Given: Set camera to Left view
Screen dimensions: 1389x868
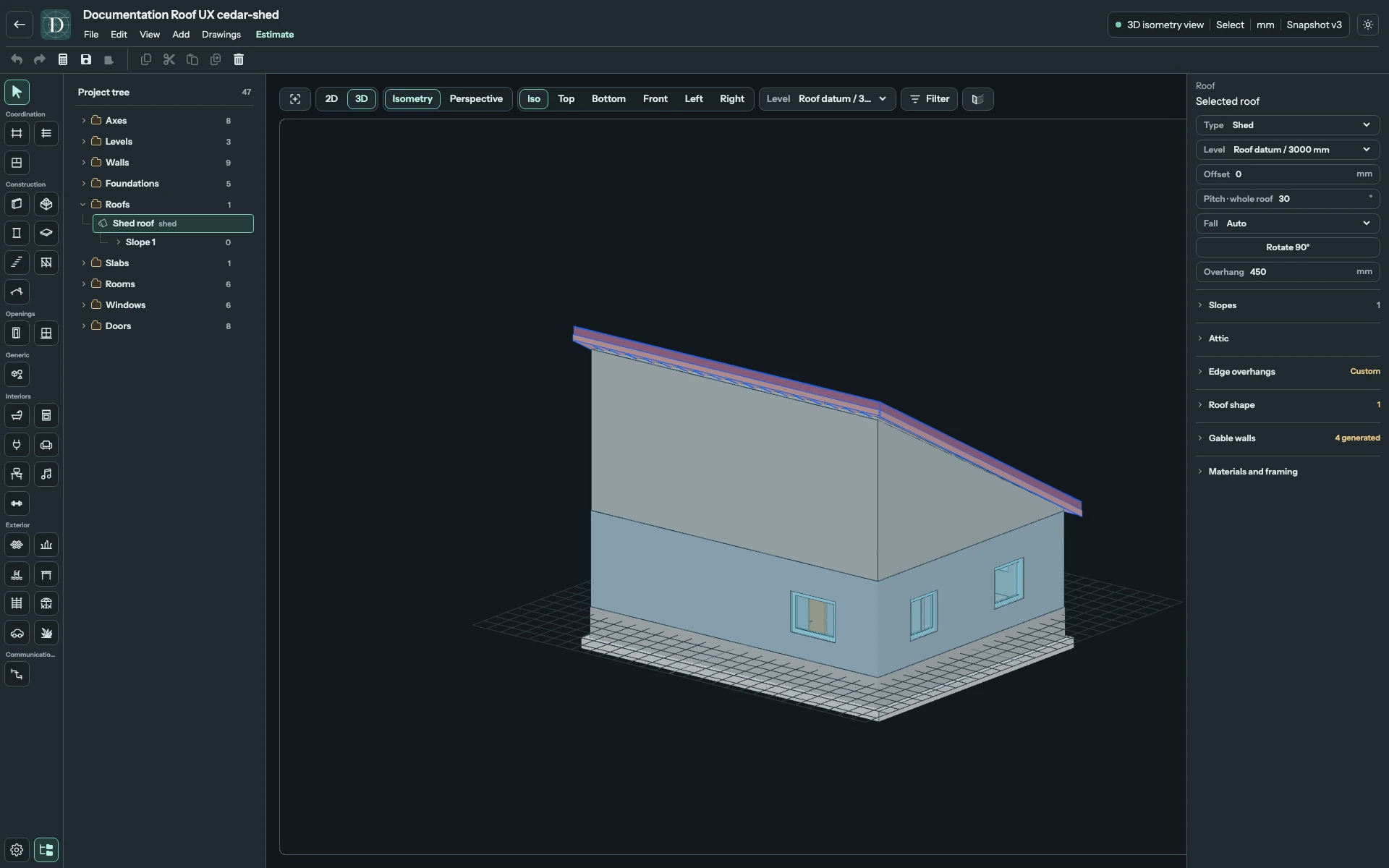Looking at the screenshot, I should click(x=694, y=99).
